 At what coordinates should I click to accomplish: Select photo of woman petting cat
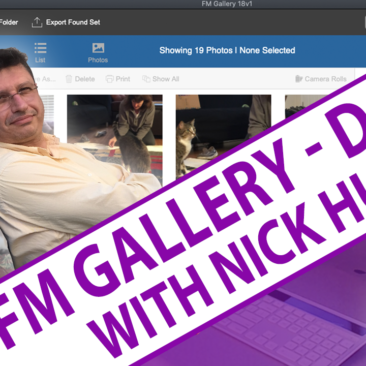[x=115, y=138]
